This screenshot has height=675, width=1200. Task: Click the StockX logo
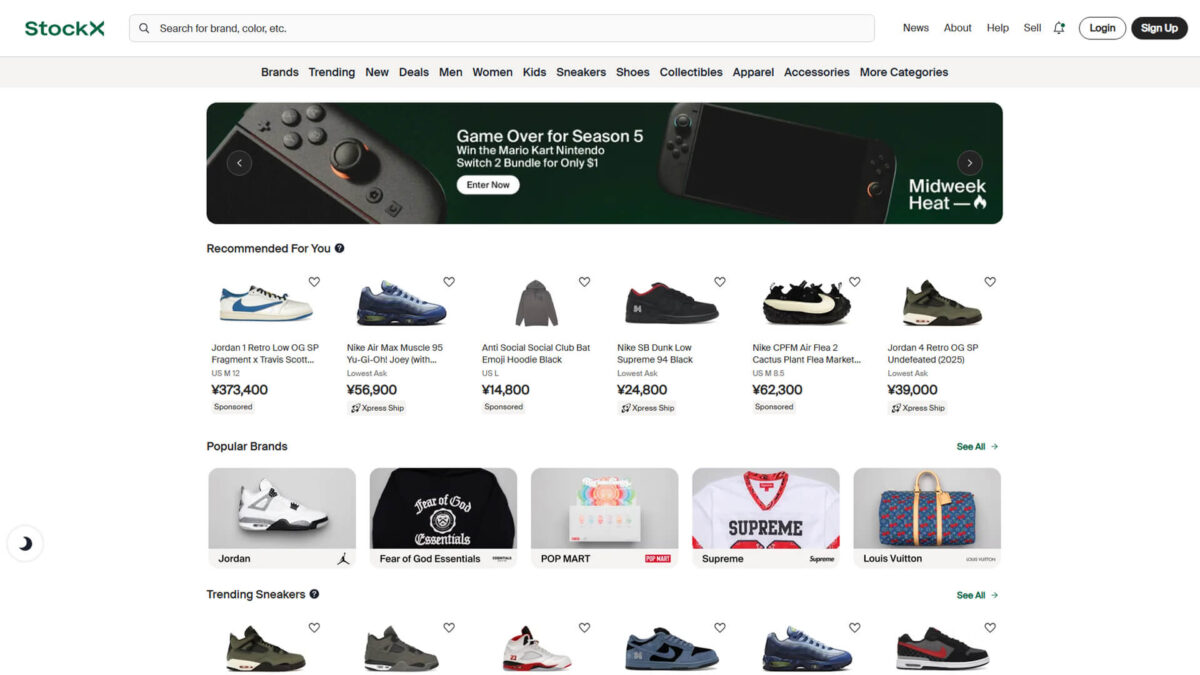click(x=63, y=27)
